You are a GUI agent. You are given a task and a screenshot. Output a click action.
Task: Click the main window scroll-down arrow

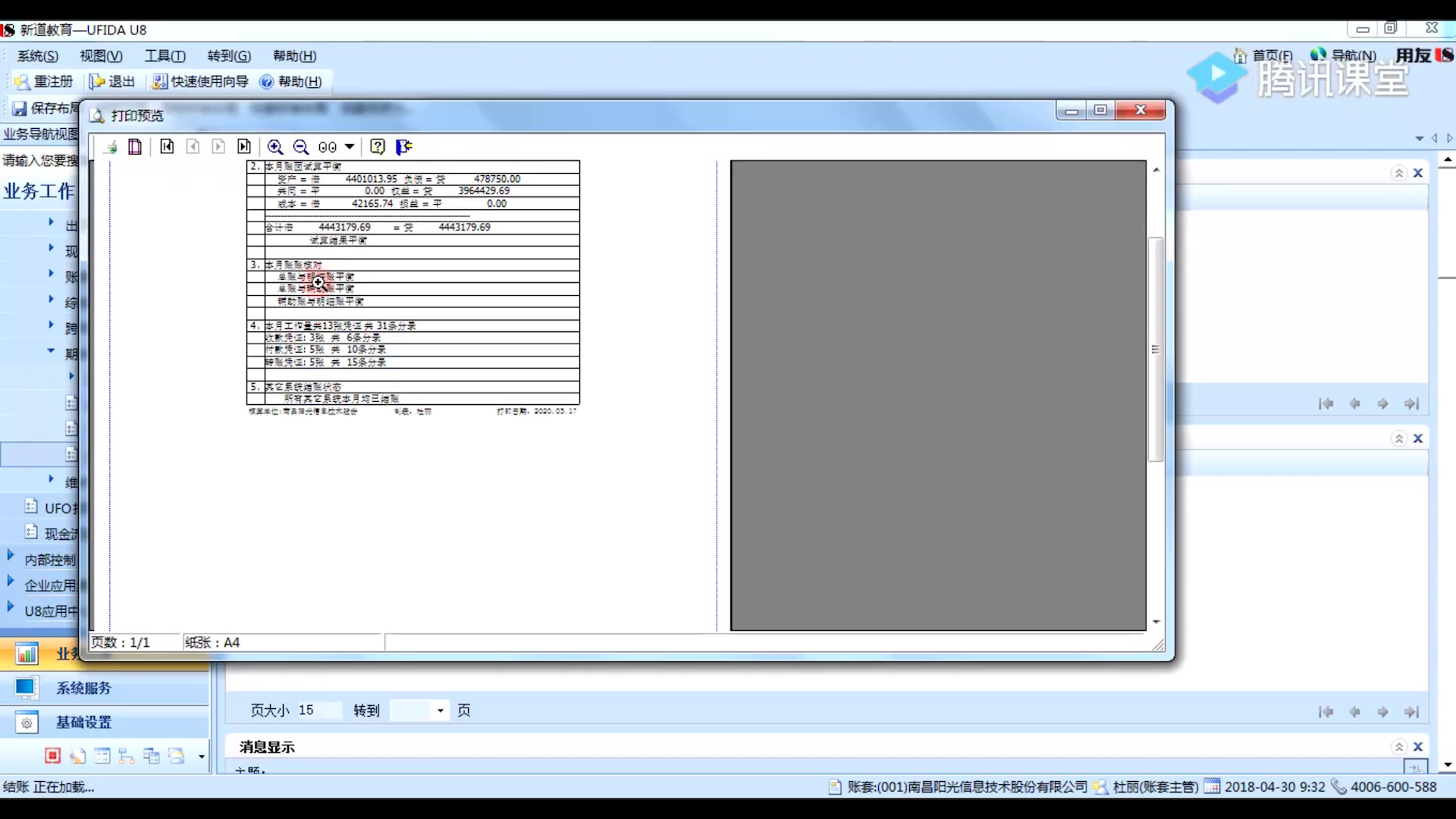[x=1448, y=765]
